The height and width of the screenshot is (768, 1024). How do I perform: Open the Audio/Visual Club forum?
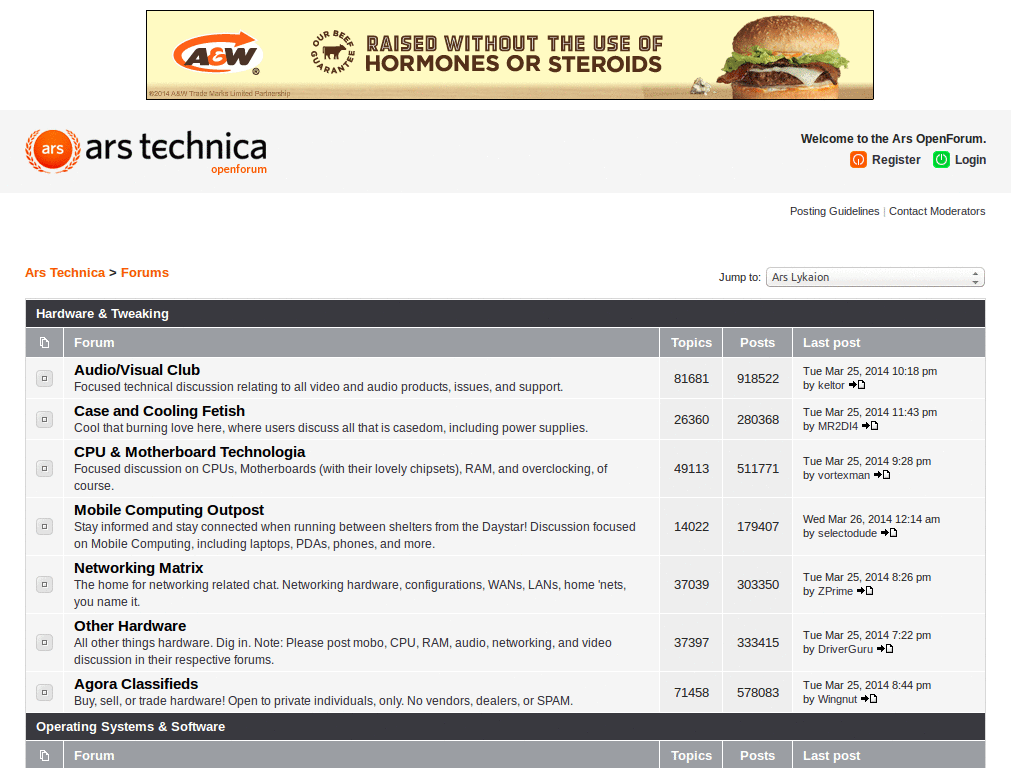coord(137,370)
